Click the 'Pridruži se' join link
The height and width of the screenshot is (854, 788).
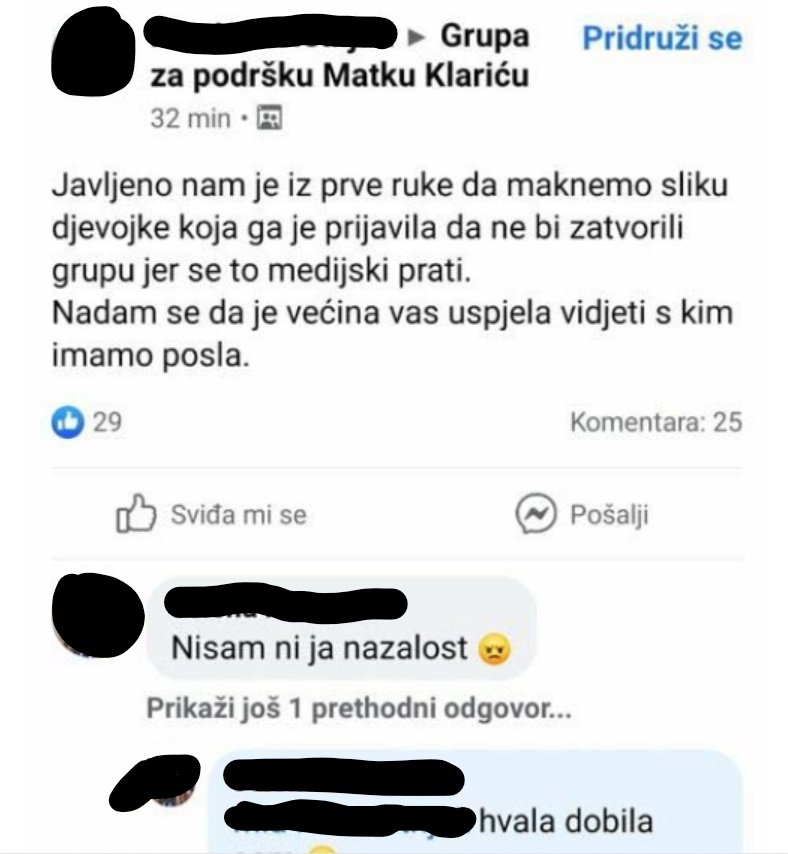(x=662, y=38)
